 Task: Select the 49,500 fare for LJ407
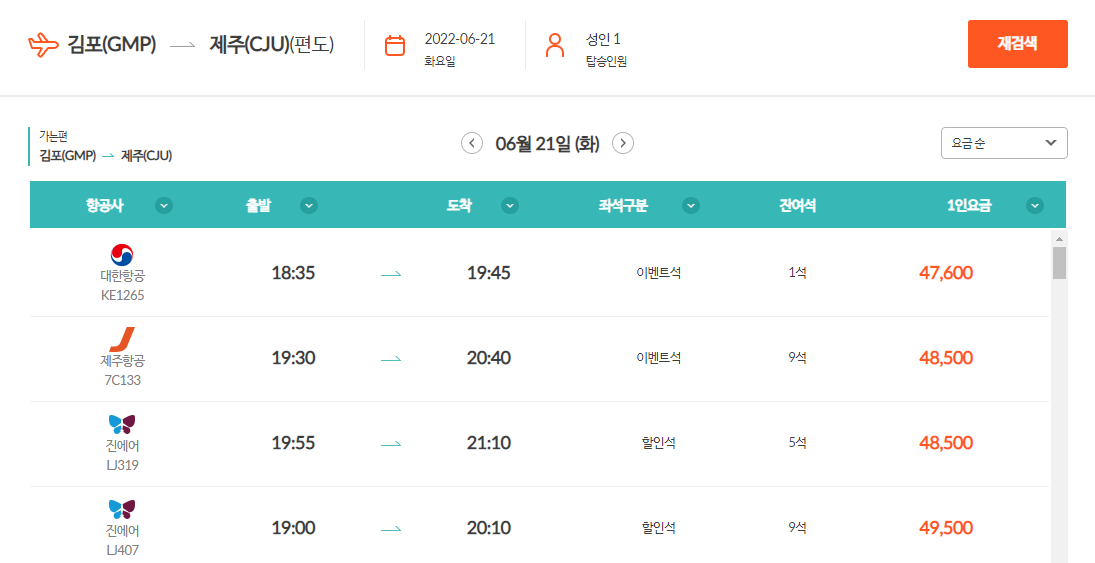pos(946,528)
